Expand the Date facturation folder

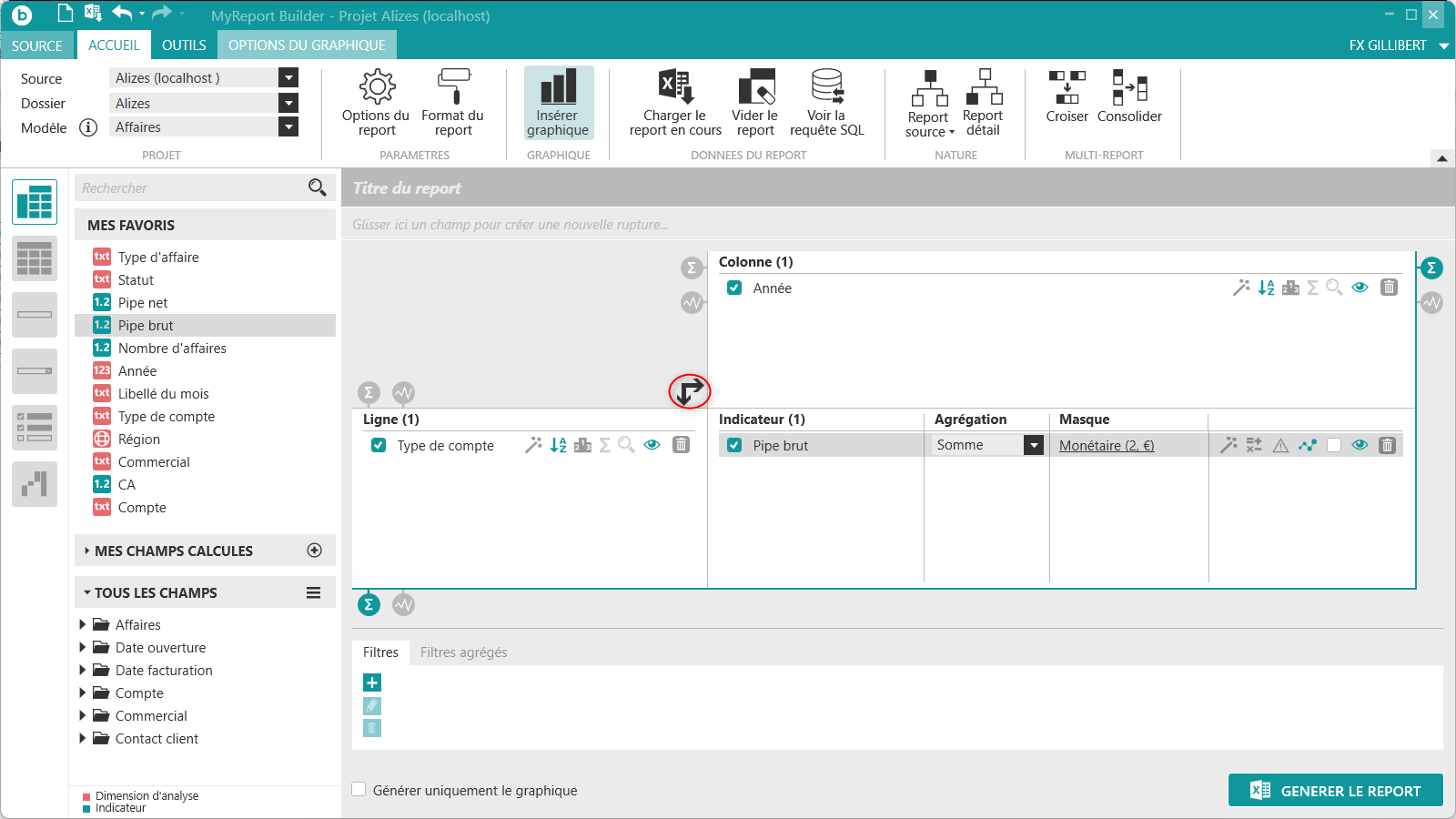point(83,670)
